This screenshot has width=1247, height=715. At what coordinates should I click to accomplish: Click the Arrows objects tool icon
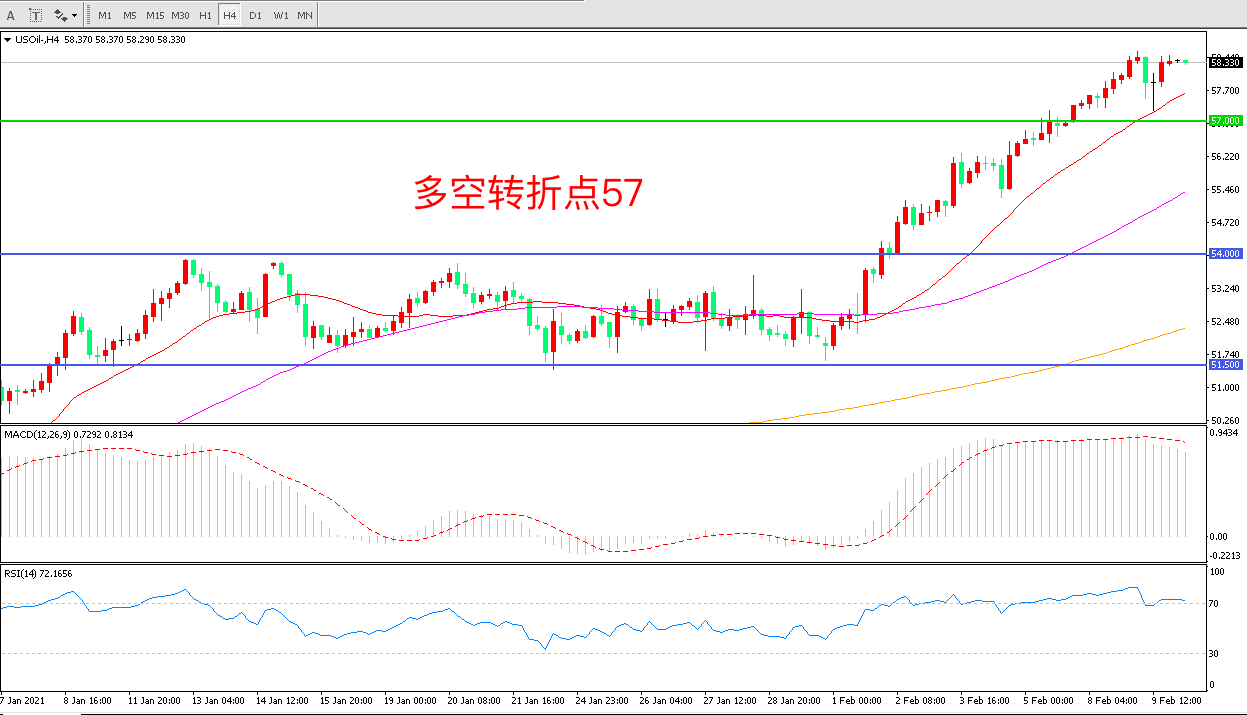[x=61, y=15]
